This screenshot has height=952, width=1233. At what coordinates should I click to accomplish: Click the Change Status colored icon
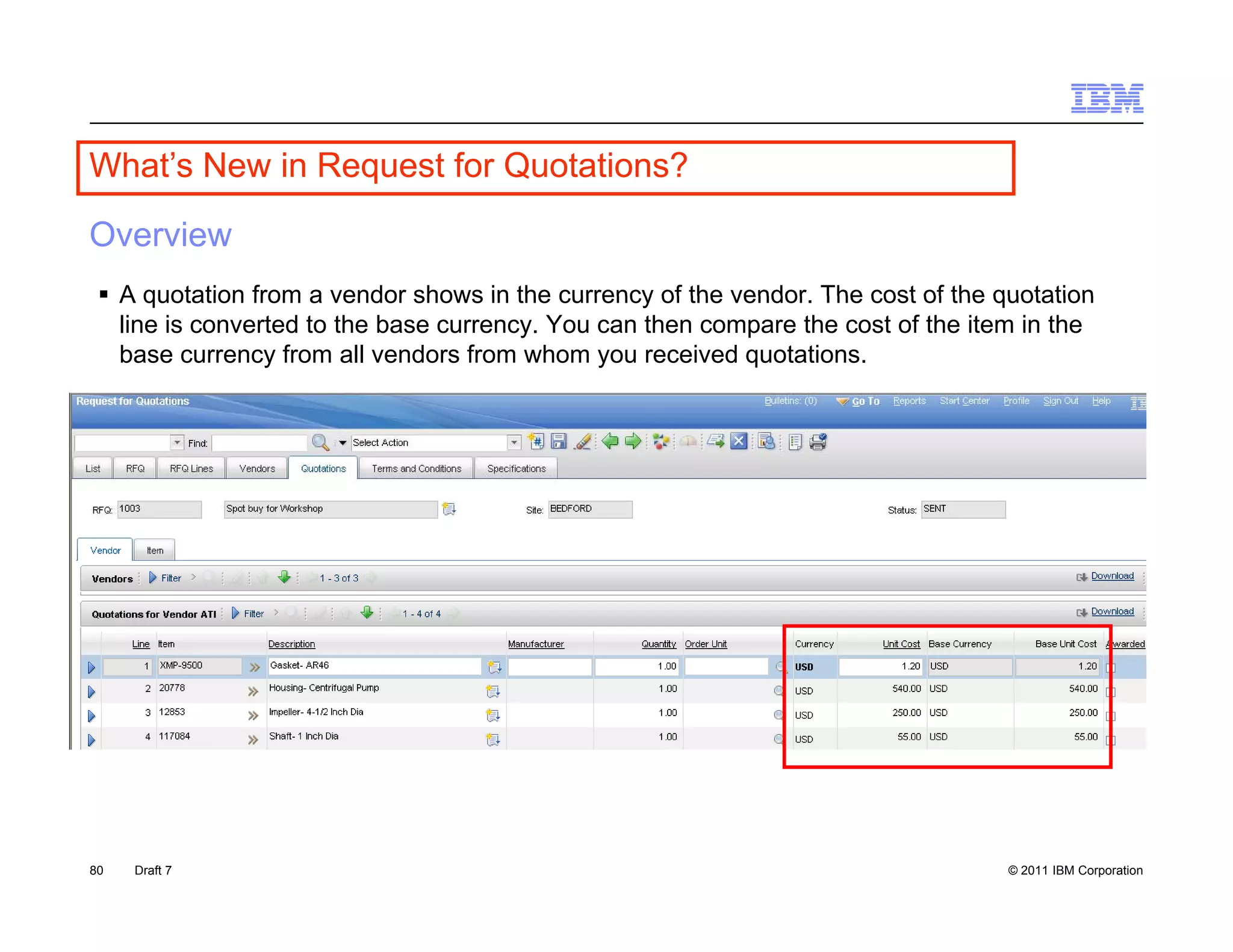(660, 442)
